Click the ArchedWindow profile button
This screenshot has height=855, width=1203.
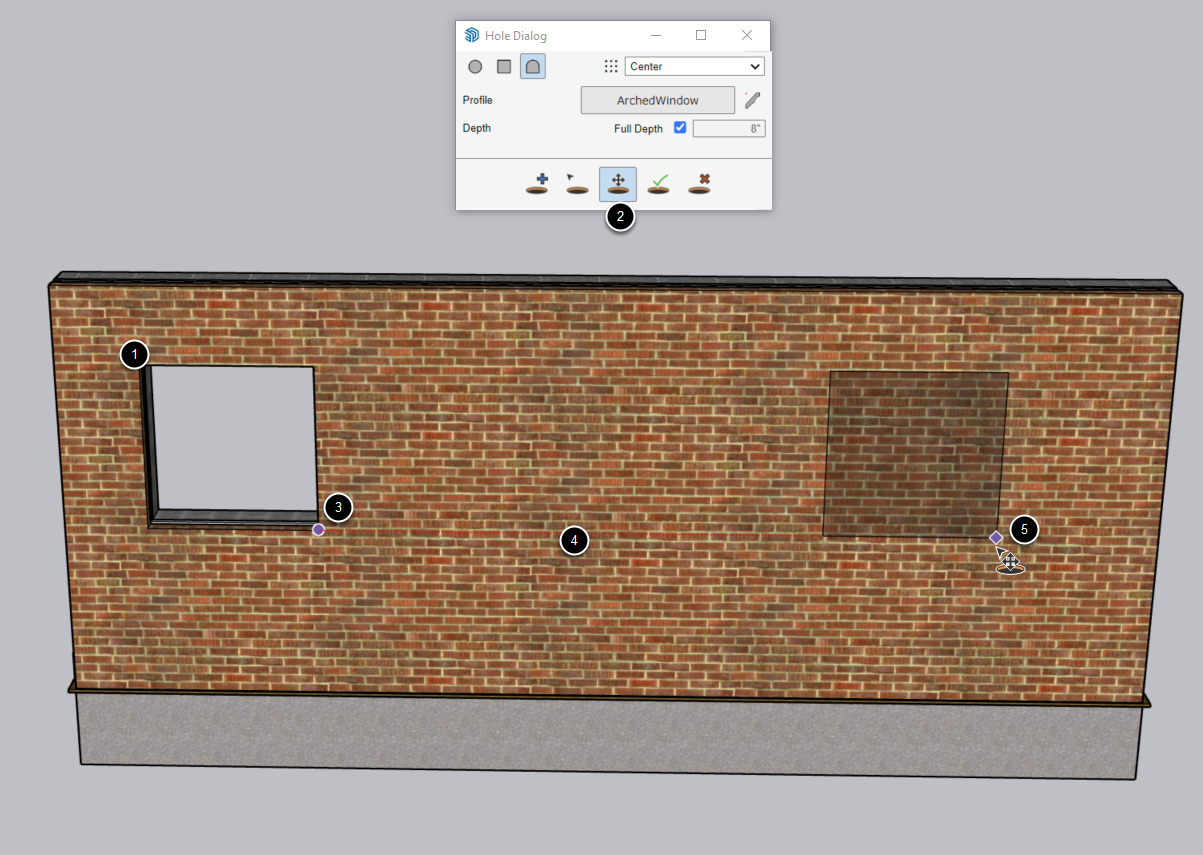[x=658, y=100]
